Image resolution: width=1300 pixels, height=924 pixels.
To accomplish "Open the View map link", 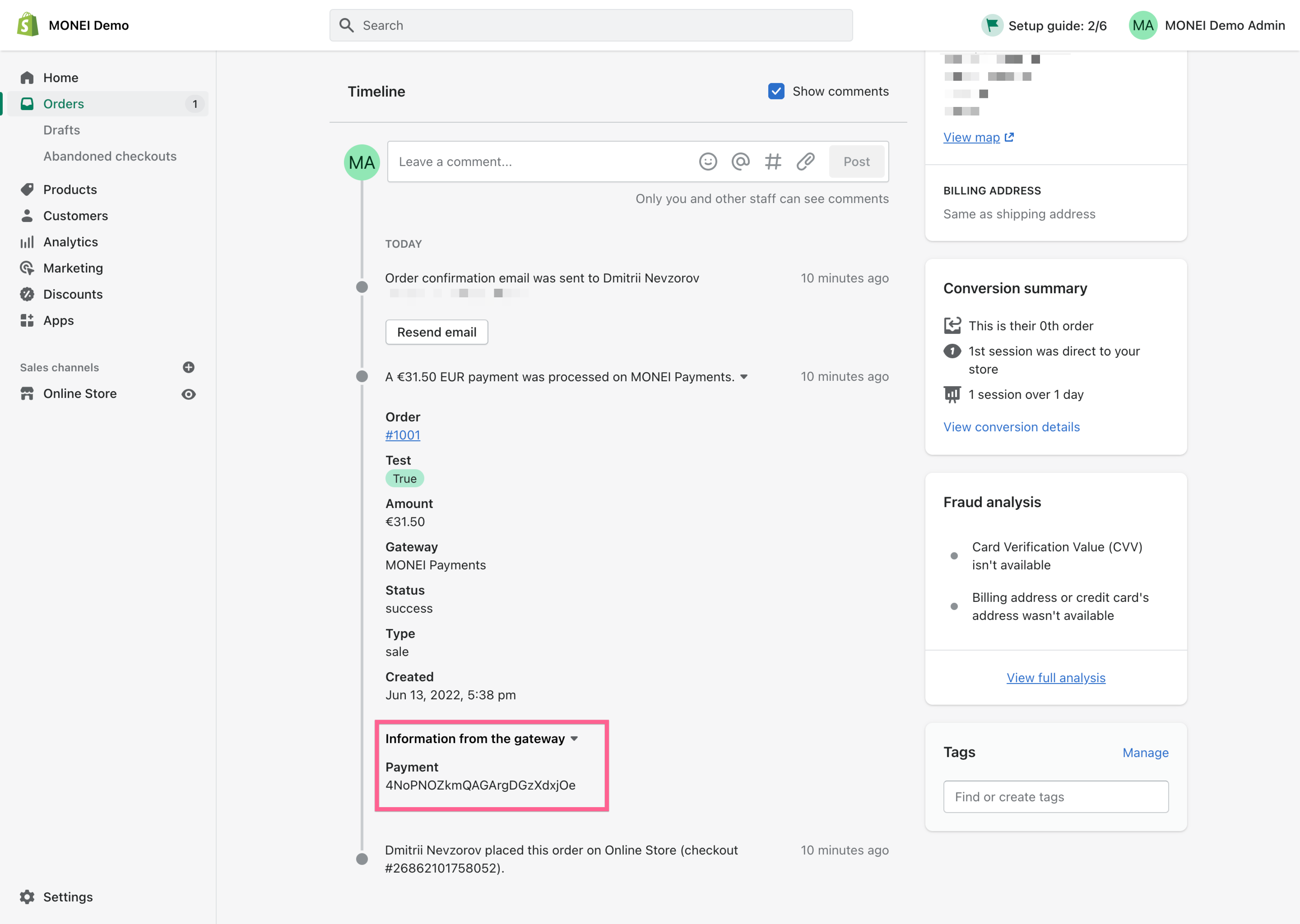I will pyautogui.click(x=971, y=137).
